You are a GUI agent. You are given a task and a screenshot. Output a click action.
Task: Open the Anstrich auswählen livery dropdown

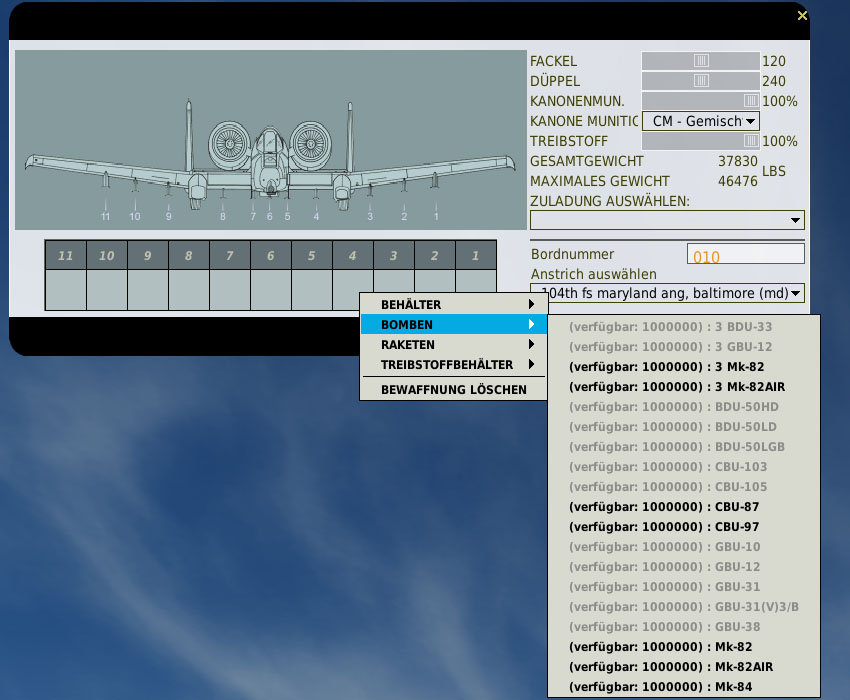(667, 293)
